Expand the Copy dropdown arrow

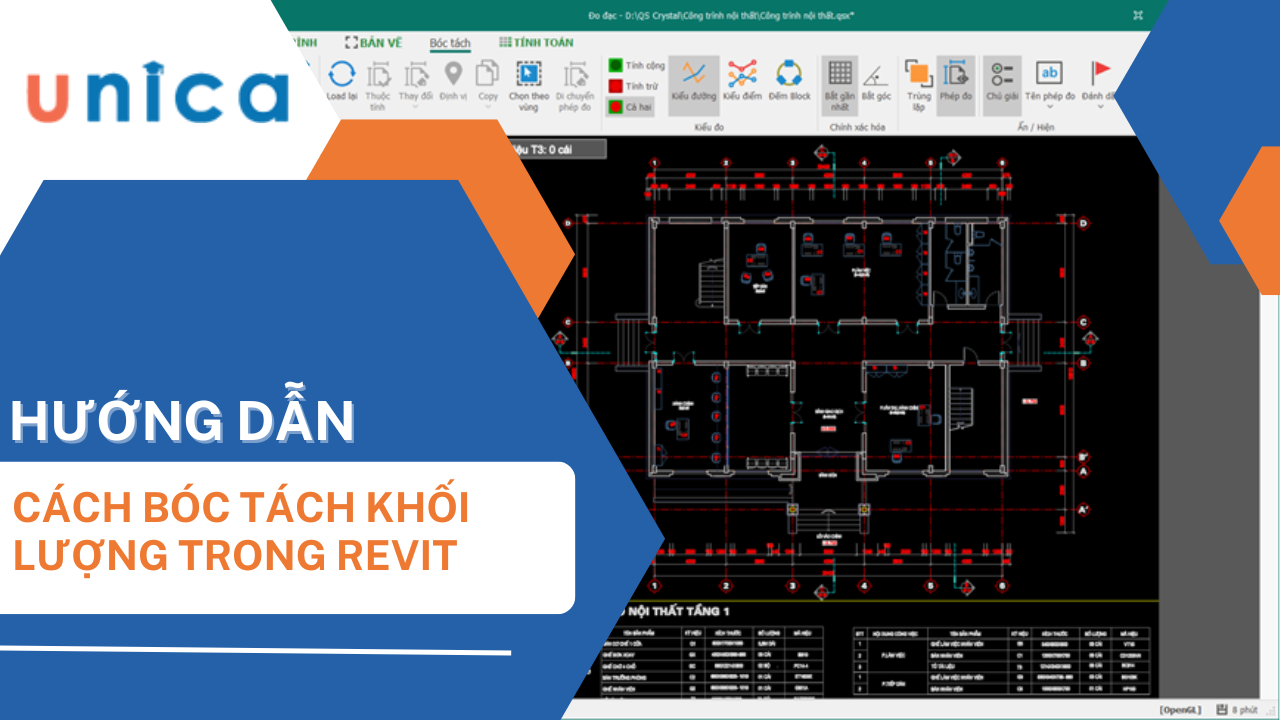click(x=487, y=106)
